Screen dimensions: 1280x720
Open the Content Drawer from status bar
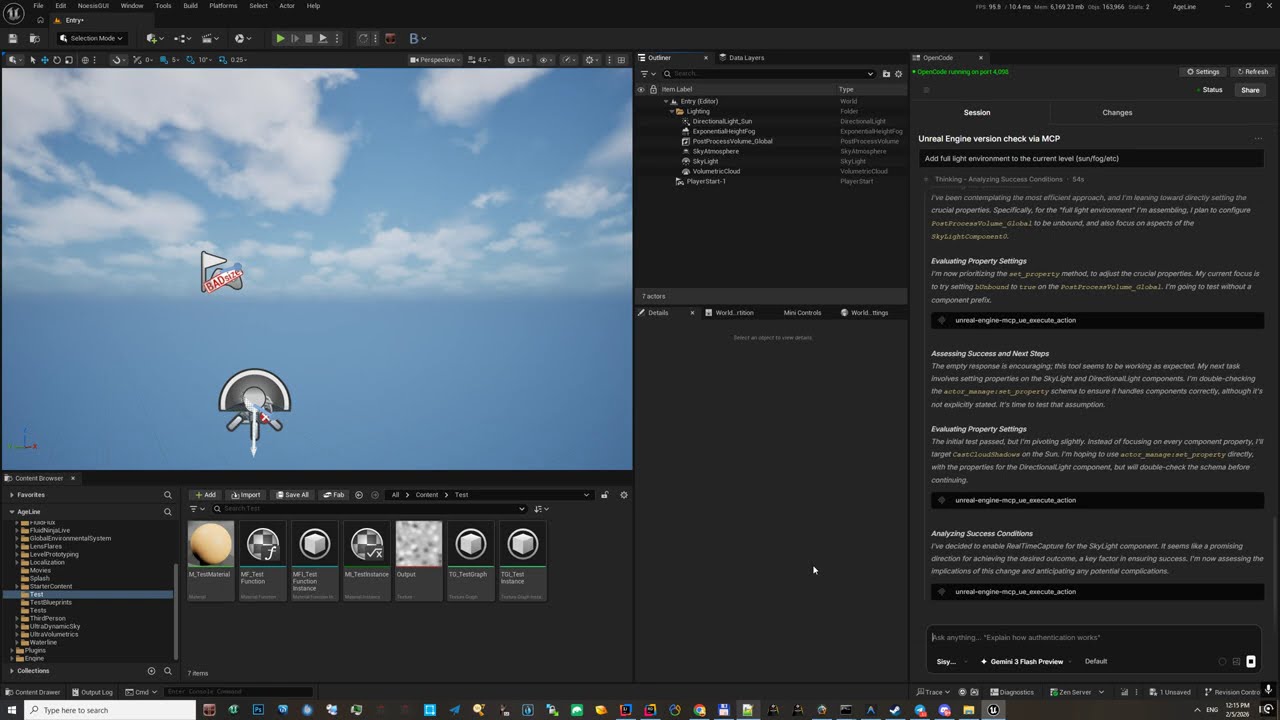pyautogui.click(x=33, y=692)
